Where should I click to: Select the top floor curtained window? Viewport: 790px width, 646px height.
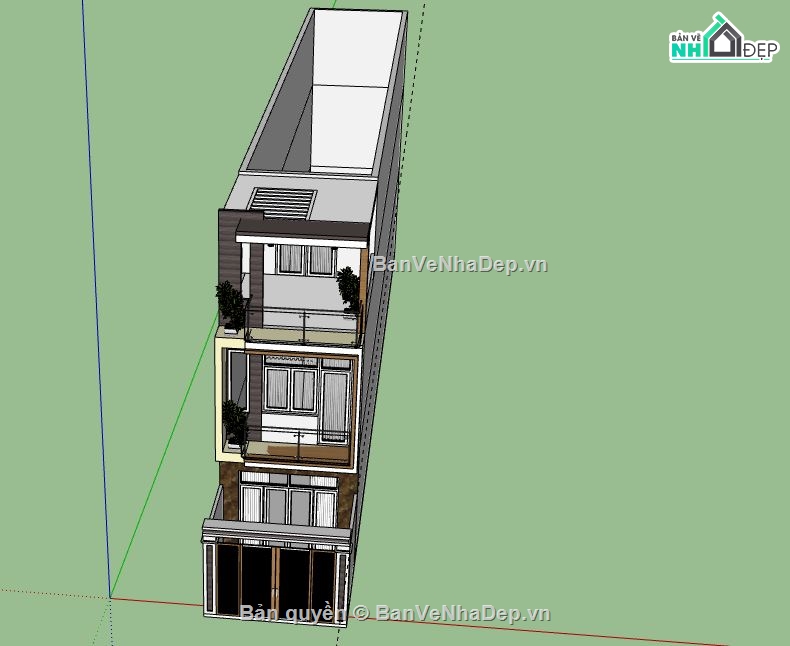(x=305, y=260)
